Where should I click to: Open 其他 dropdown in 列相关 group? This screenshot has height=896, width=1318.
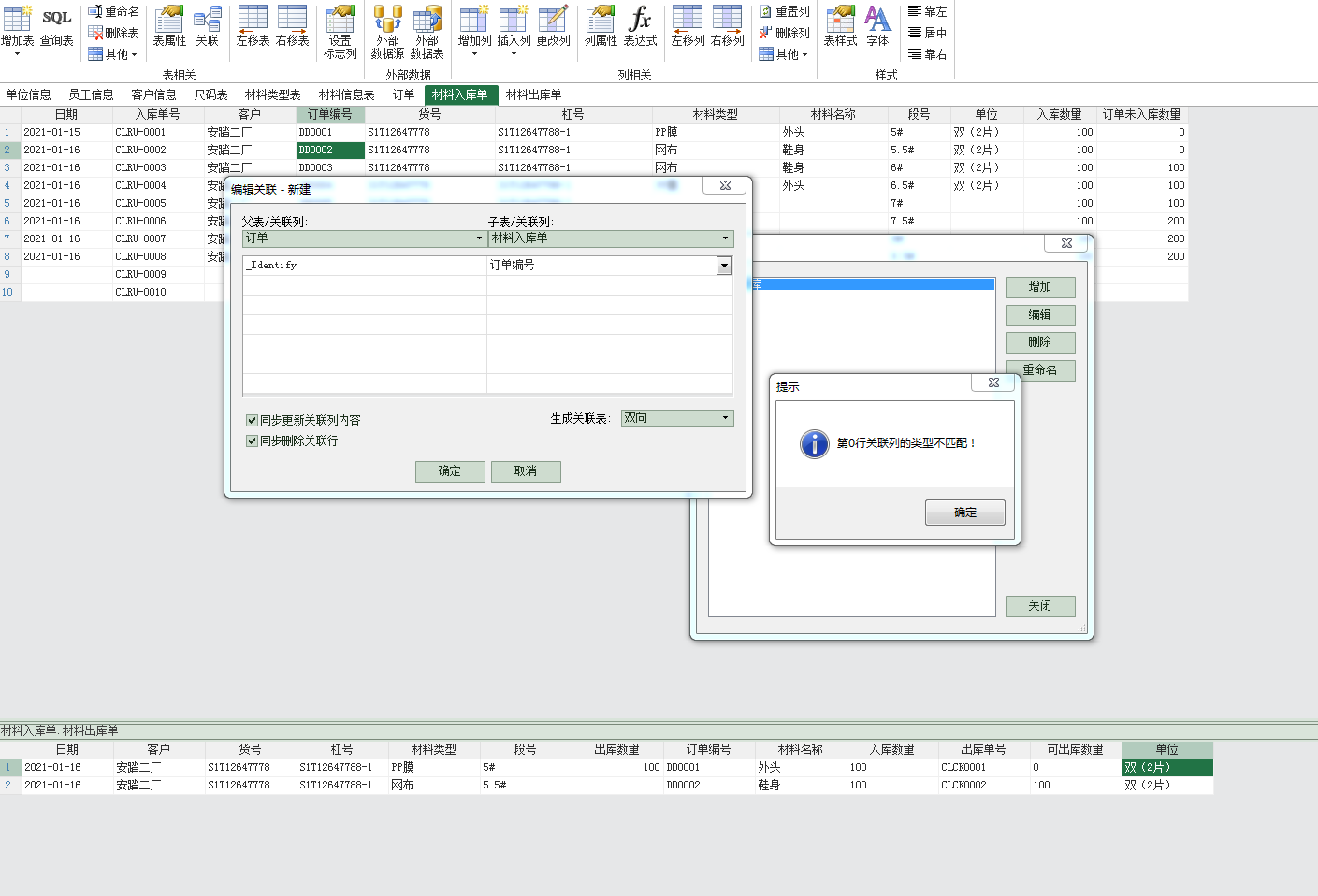[x=783, y=54]
